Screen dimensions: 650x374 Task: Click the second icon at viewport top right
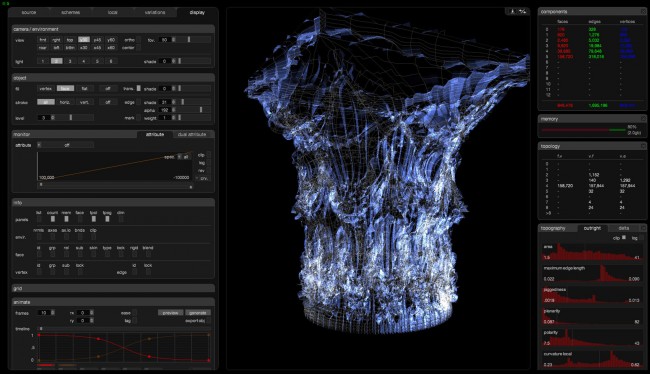[x=523, y=11]
